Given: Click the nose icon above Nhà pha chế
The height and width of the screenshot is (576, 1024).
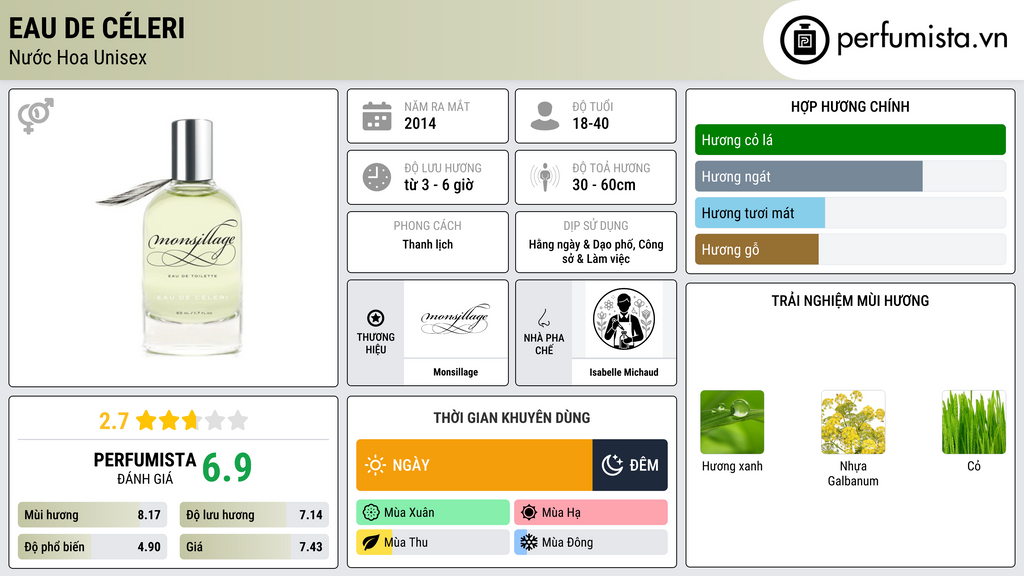Looking at the screenshot, I should [543, 318].
